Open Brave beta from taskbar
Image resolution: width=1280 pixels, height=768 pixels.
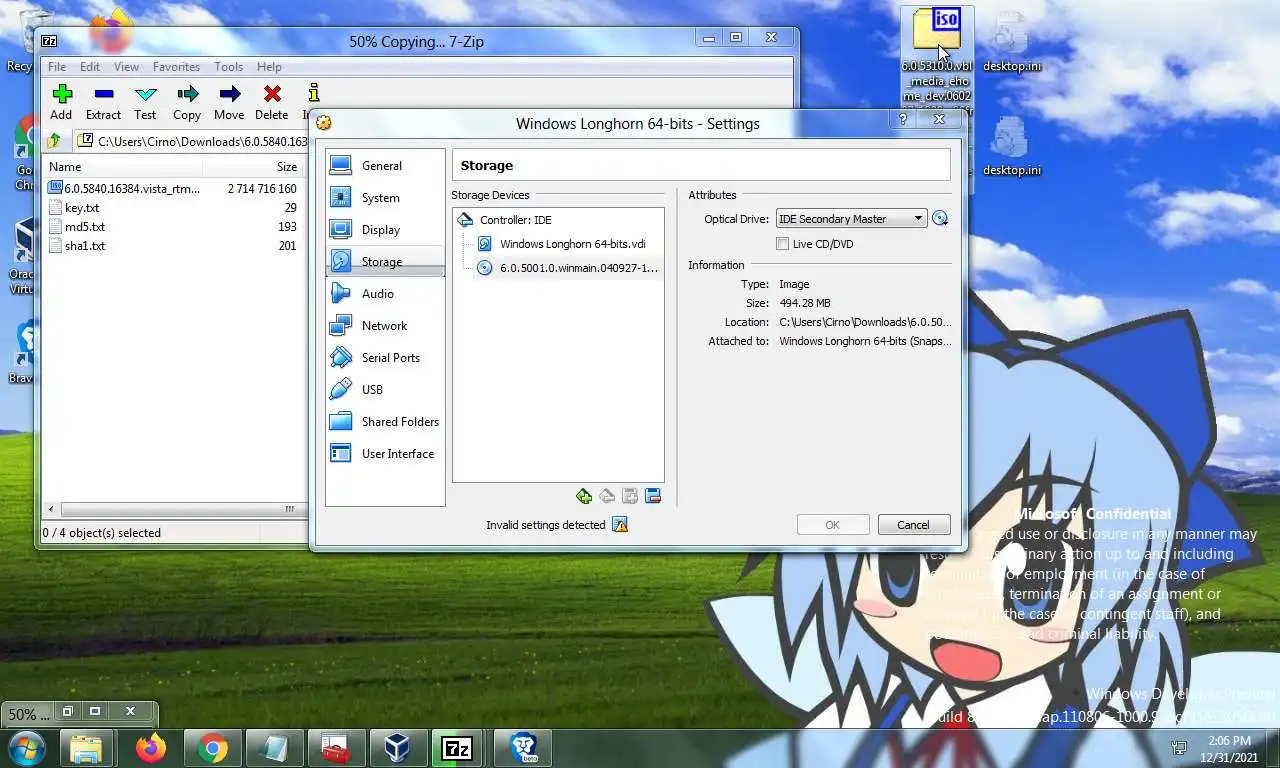(x=523, y=748)
